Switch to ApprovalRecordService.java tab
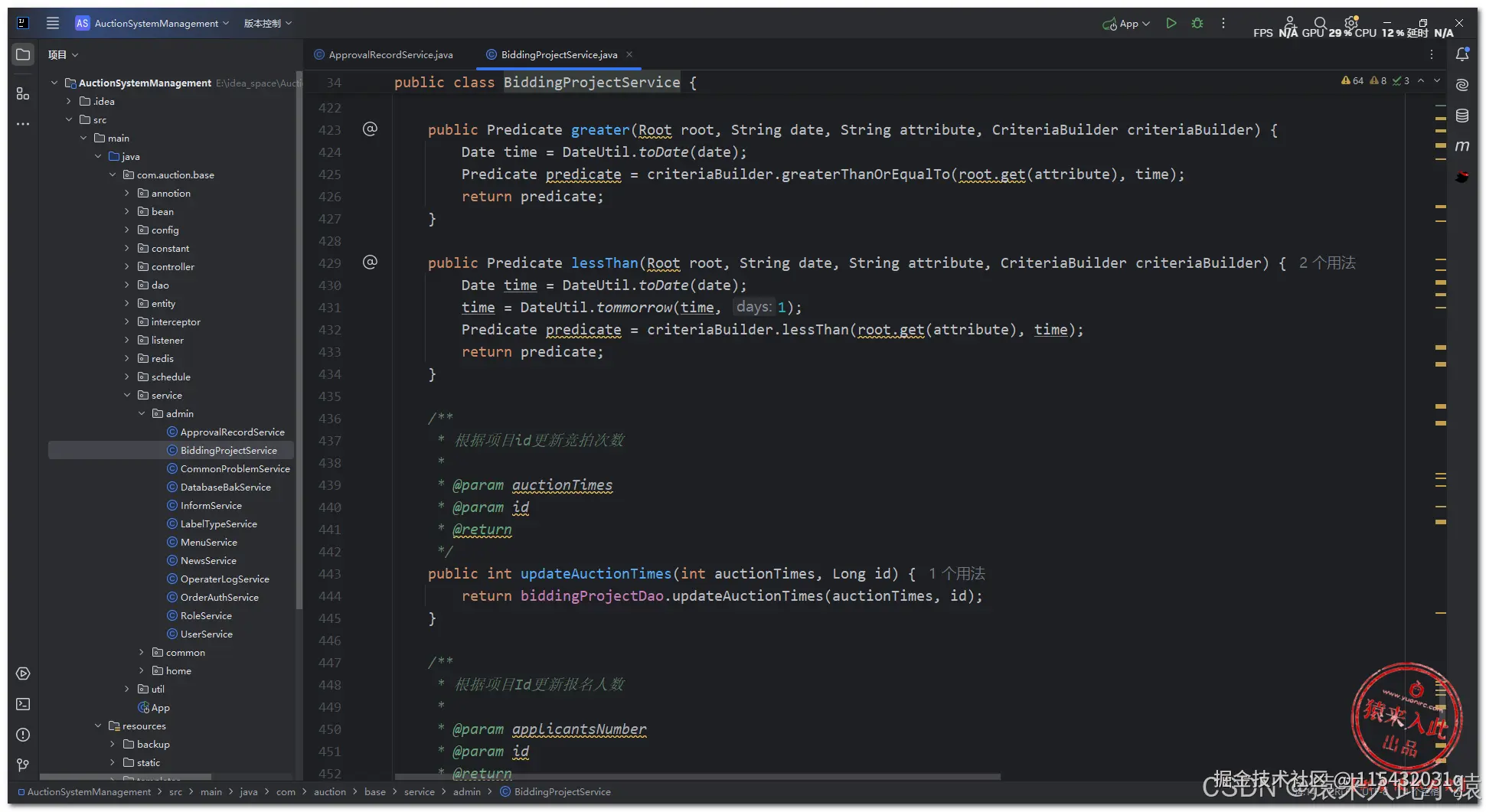The image size is (1486, 812). click(x=384, y=54)
